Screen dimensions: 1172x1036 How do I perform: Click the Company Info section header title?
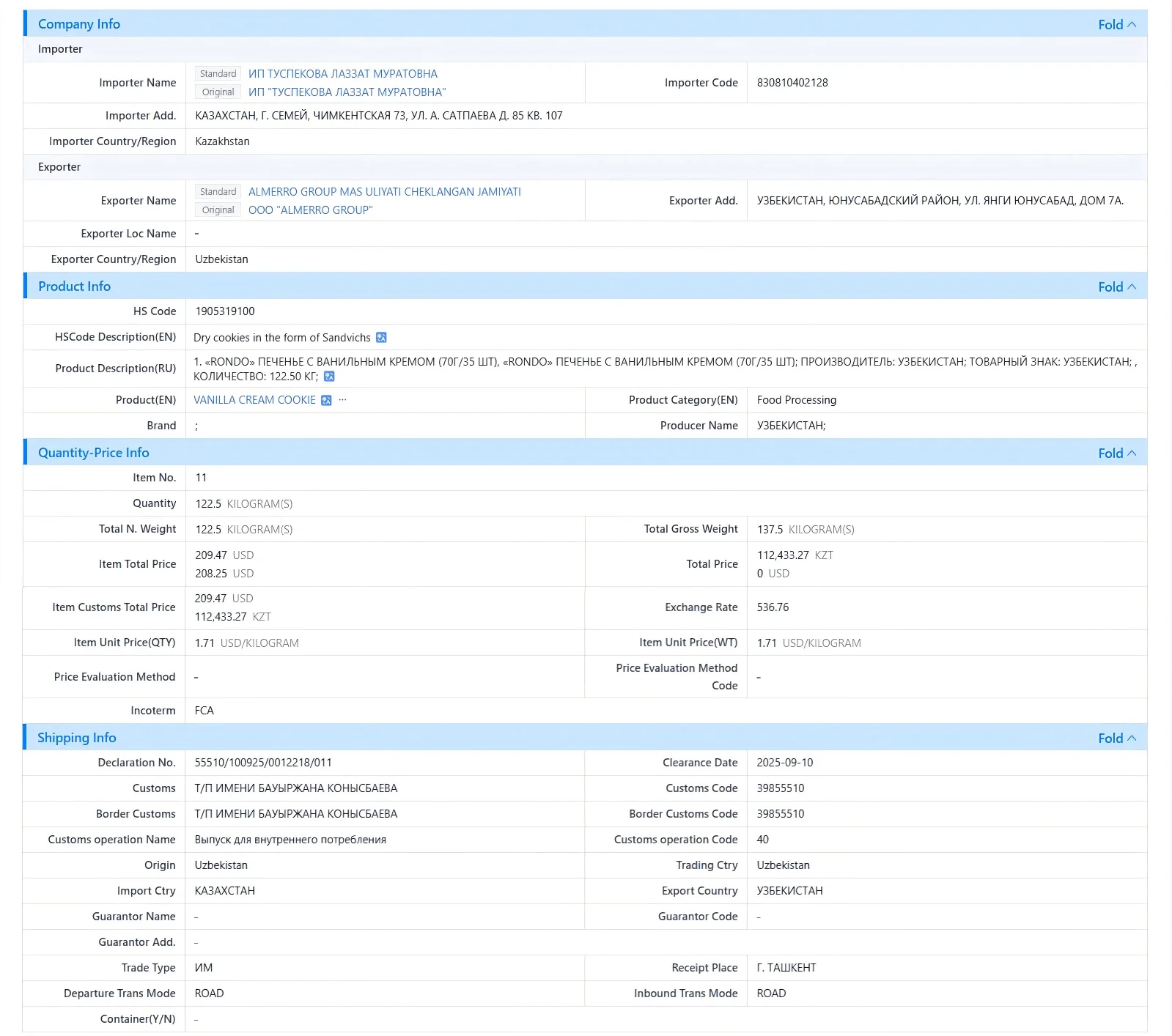coord(79,24)
